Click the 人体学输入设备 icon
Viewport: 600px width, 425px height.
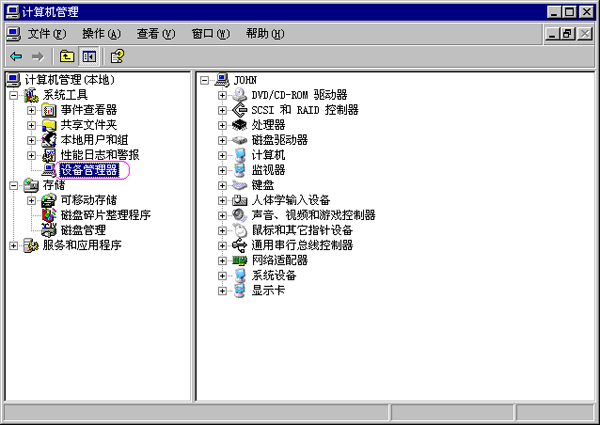point(240,200)
